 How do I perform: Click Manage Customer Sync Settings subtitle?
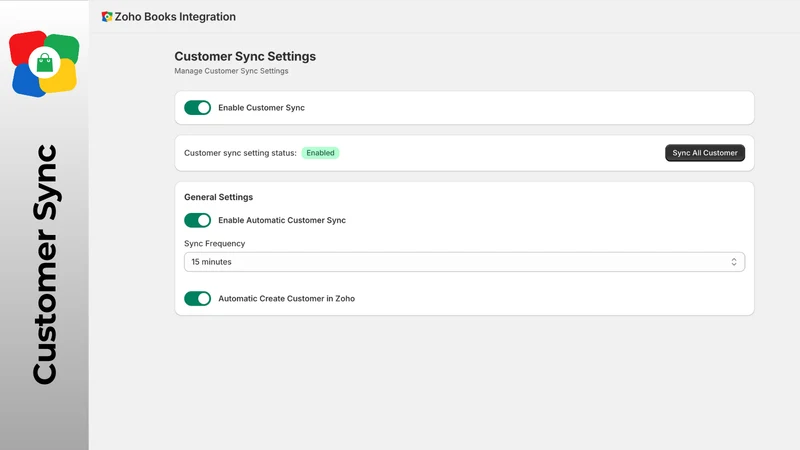(231, 71)
